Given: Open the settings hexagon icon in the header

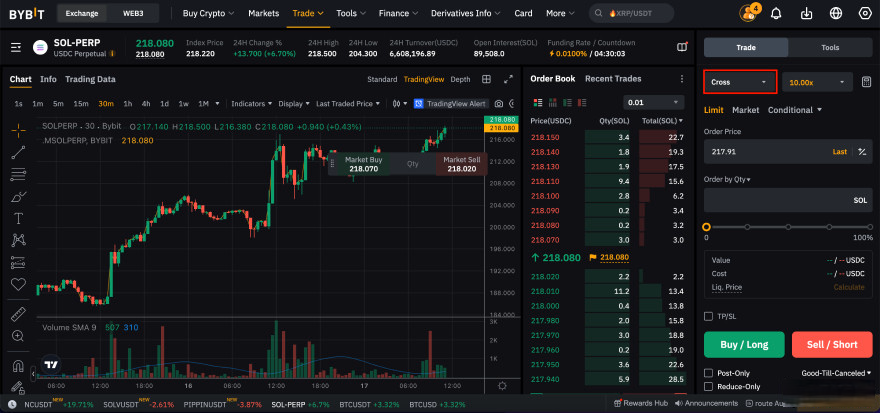Looking at the screenshot, I should pos(865,13).
